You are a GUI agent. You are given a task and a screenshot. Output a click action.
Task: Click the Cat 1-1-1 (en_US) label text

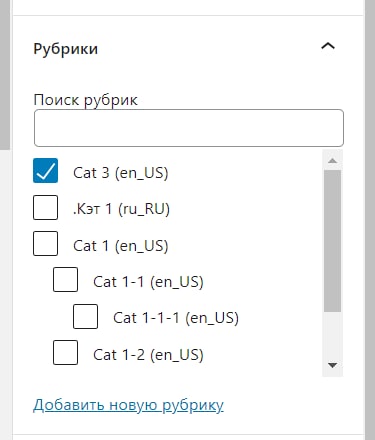tap(176, 318)
